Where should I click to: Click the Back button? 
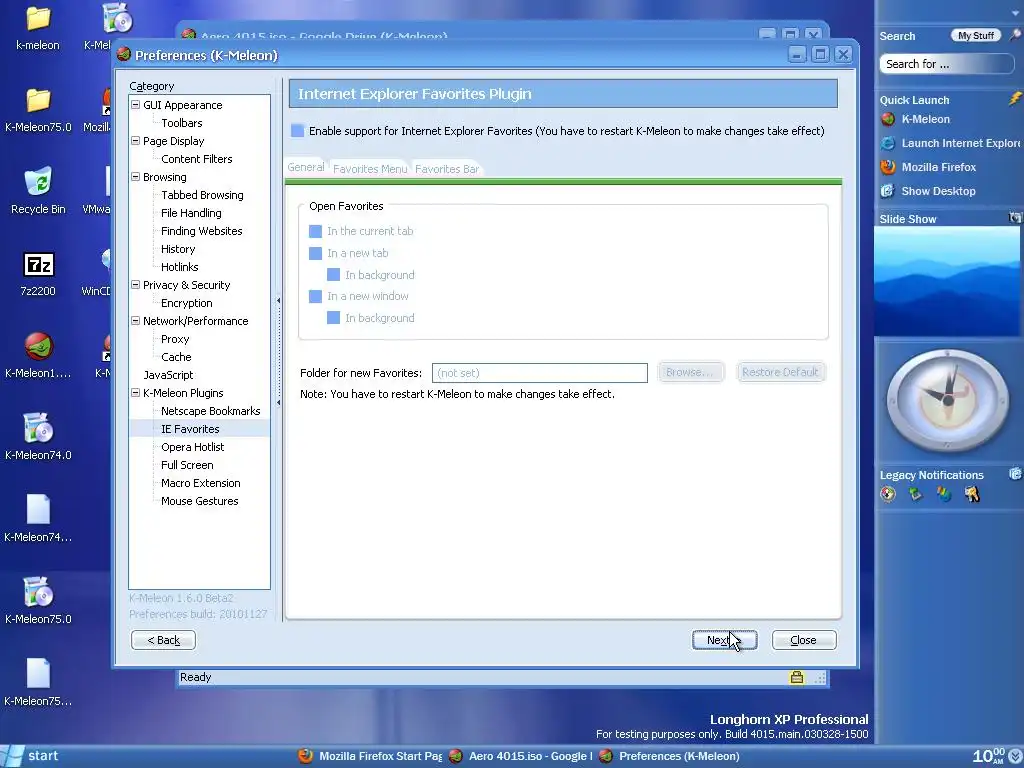pyautogui.click(x=163, y=640)
